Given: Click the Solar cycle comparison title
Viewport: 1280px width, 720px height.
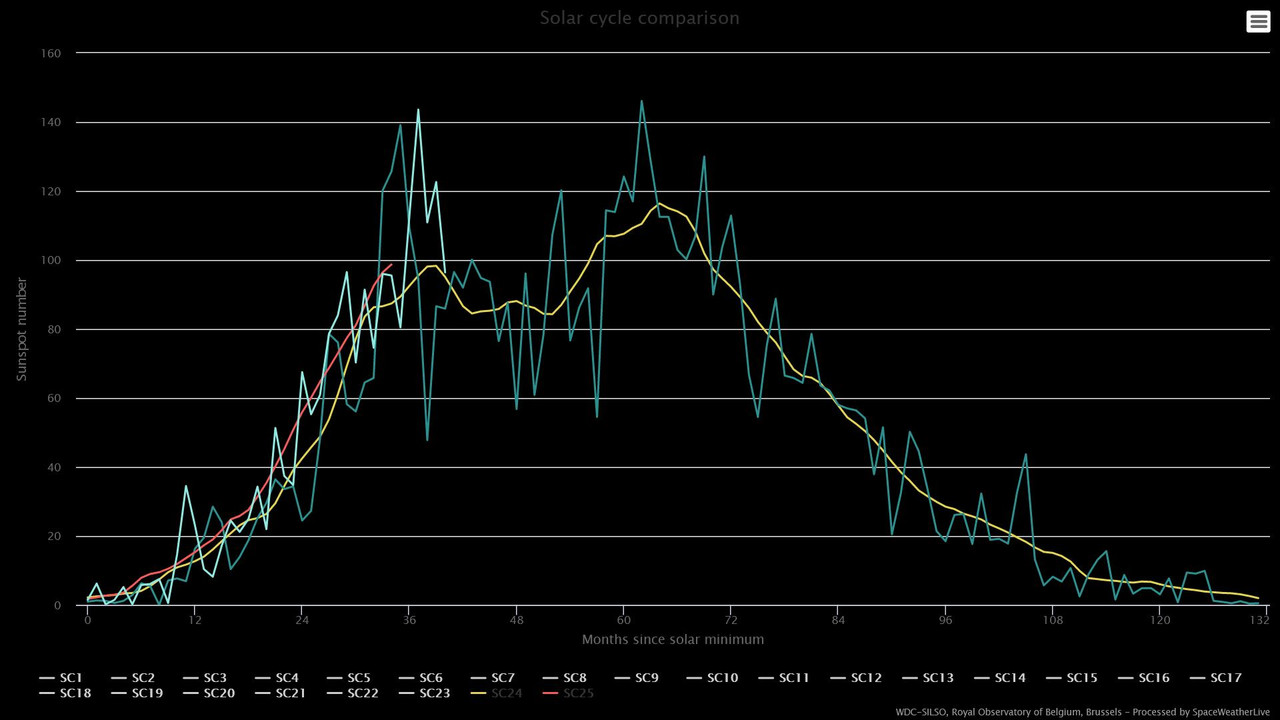Looking at the screenshot, I should [640, 18].
